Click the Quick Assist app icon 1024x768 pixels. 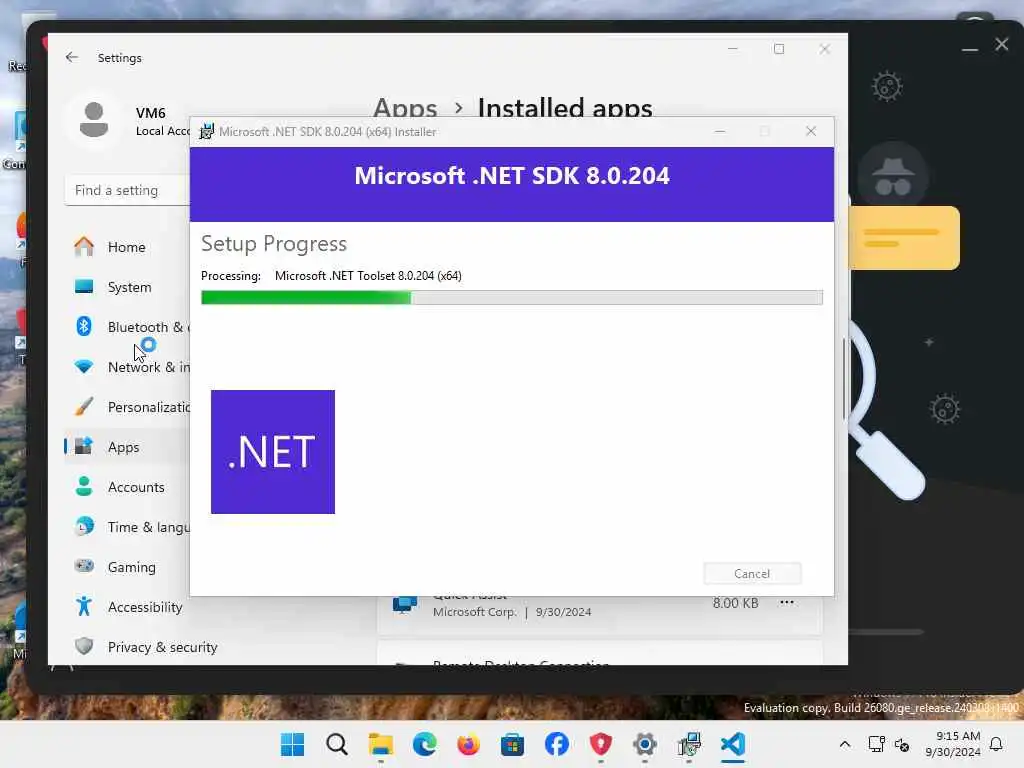[405, 604]
